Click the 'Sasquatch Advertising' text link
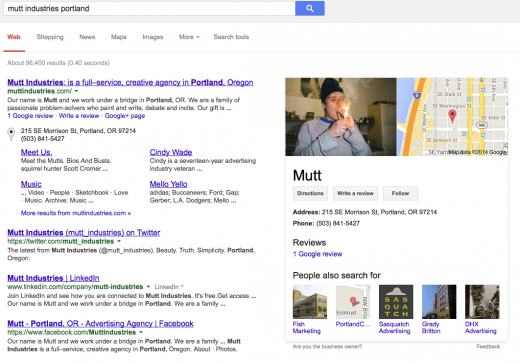Screen dimensions: 520x363 [395, 327]
